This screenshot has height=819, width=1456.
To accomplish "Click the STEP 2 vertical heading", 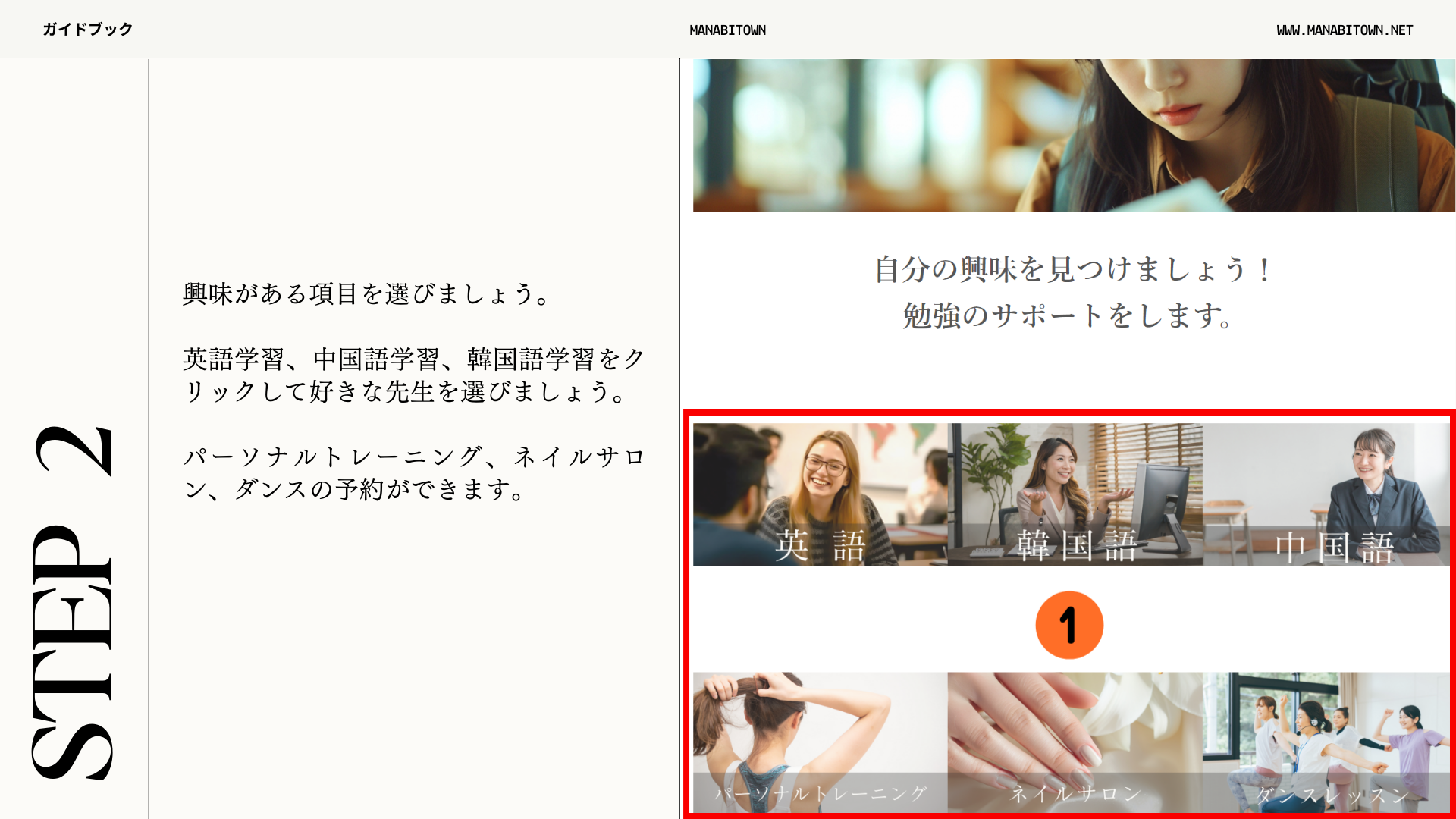I will point(74,603).
